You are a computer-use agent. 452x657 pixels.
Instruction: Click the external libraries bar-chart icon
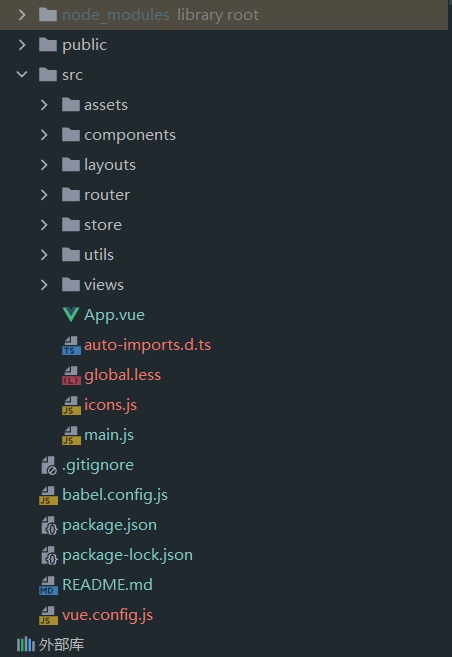26,644
